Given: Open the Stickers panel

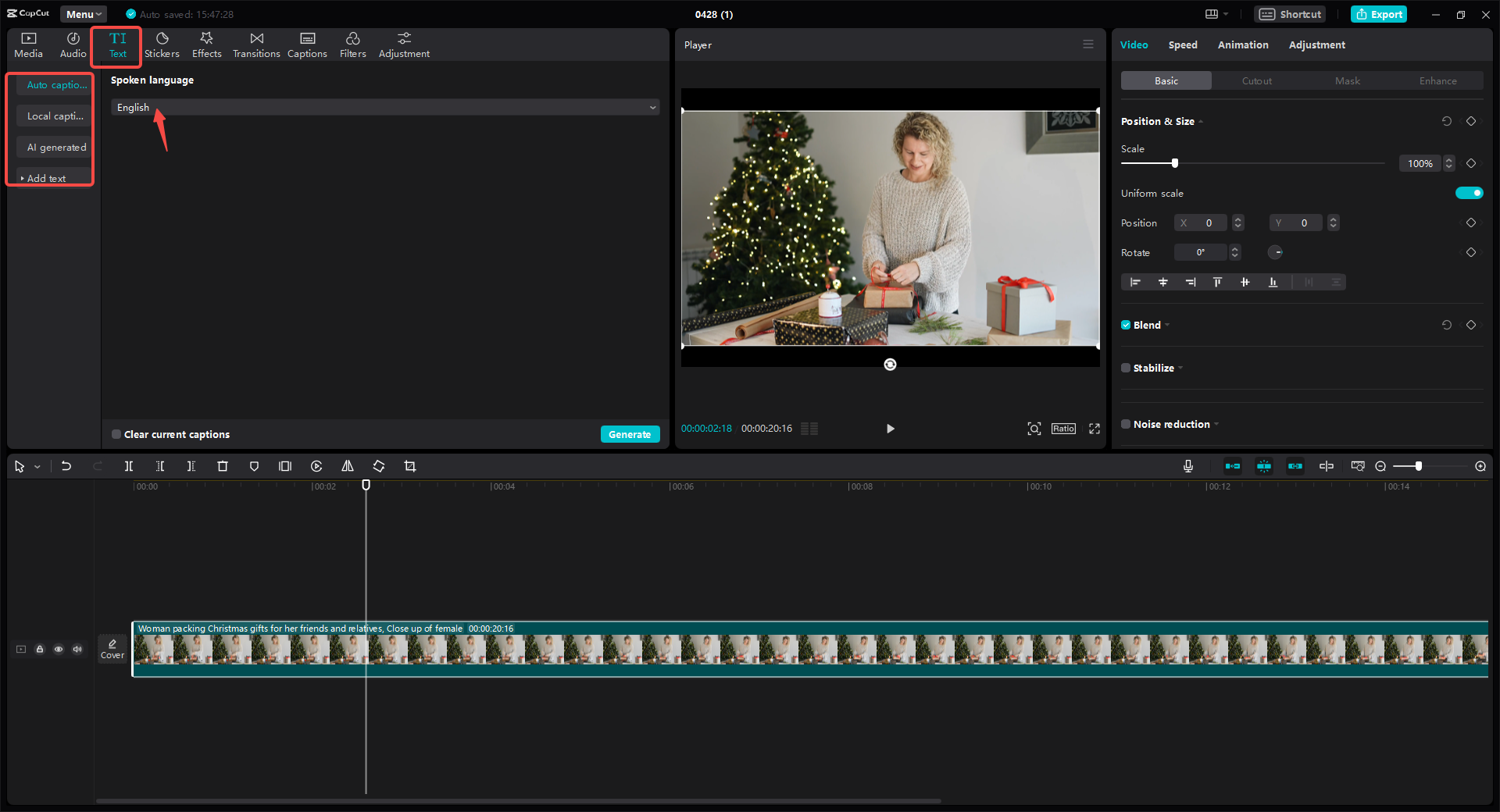Looking at the screenshot, I should click(x=162, y=45).
